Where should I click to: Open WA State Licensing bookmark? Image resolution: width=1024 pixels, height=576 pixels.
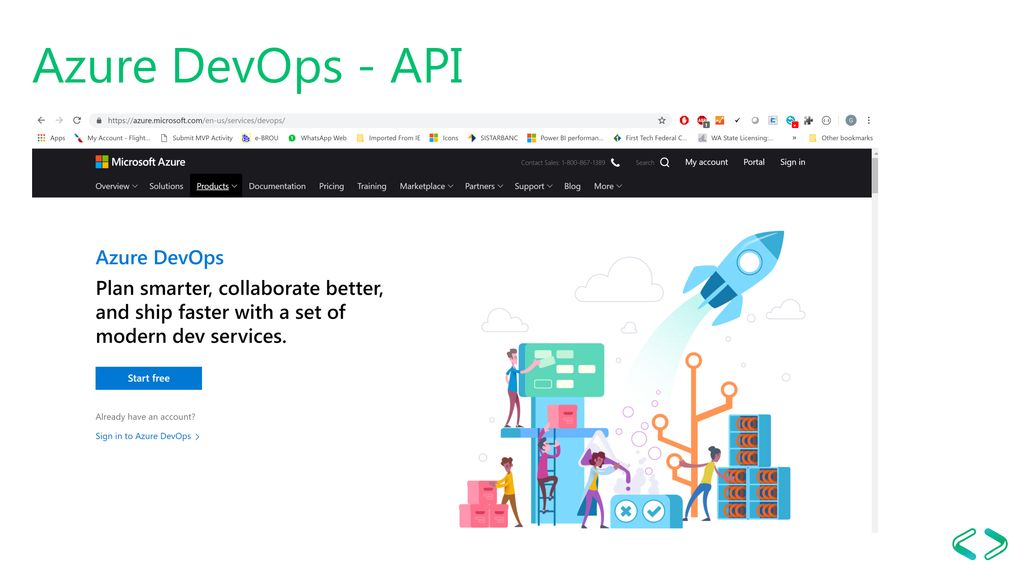pyautogui.click(x=735, y=138)
